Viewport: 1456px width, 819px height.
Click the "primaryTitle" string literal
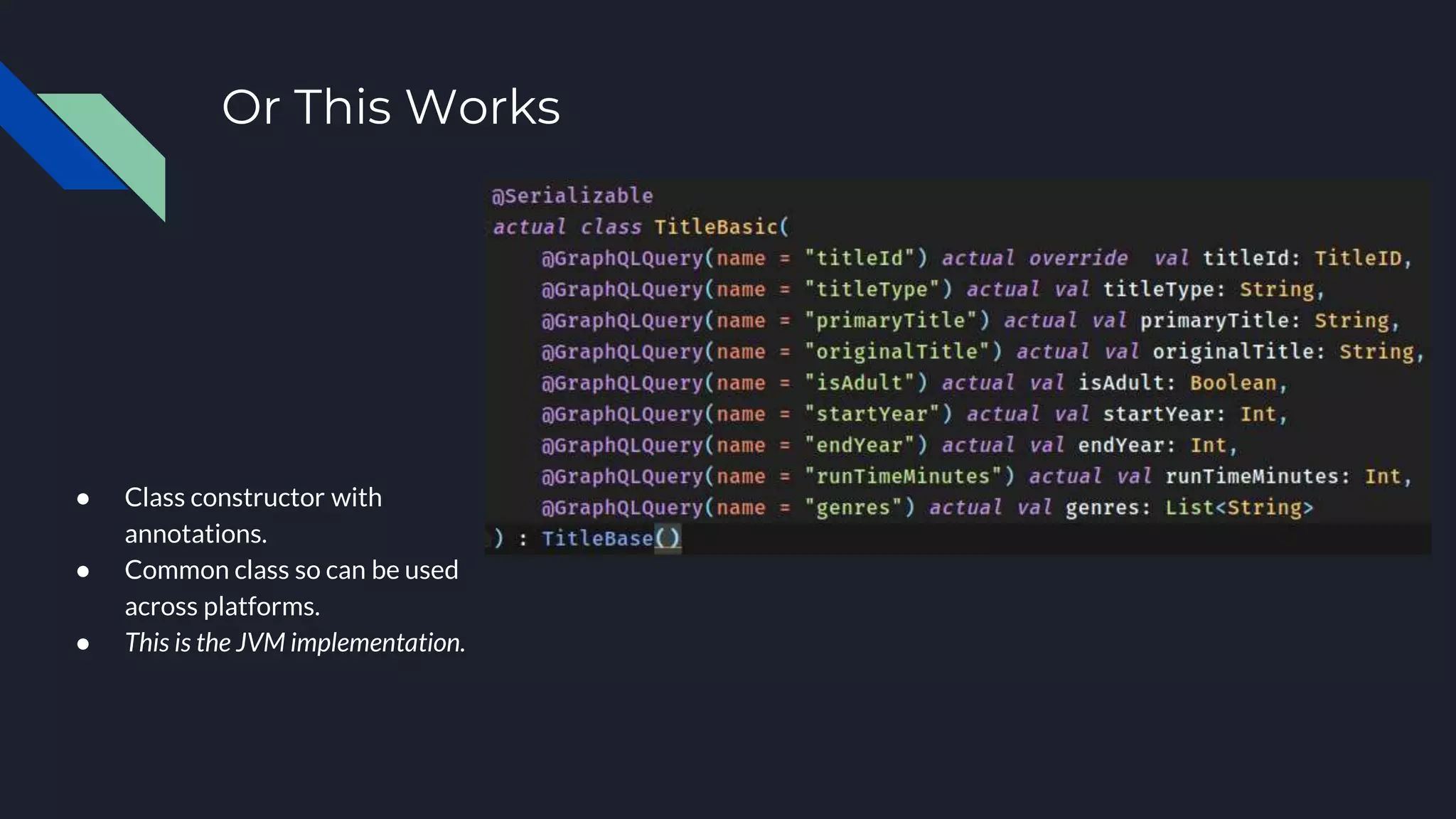click(x=891, y=320)
